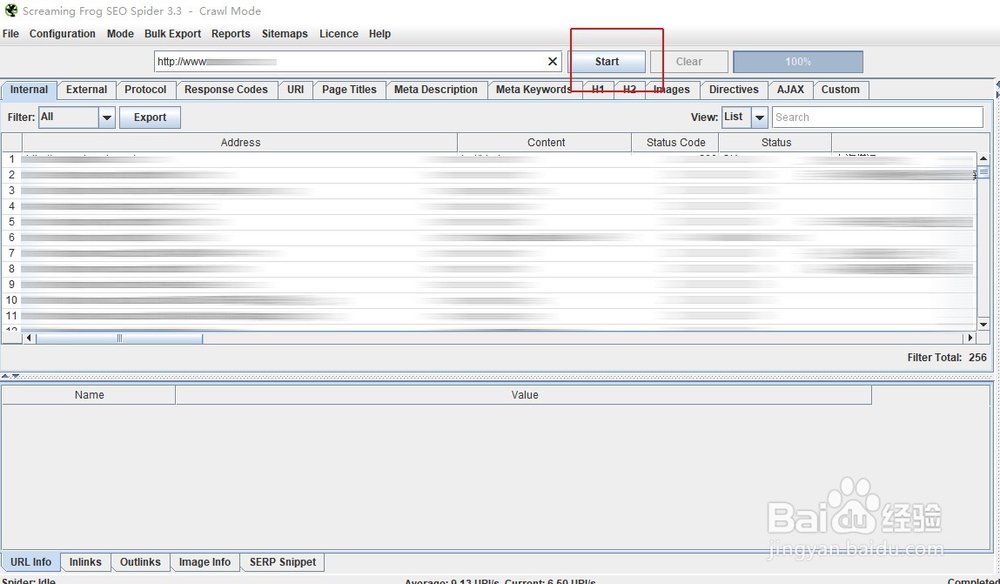Click the left arrow of the horizontal scrollbar
Image resolution: width=1000 pixels, height=584 pixels.
[29, 338]
